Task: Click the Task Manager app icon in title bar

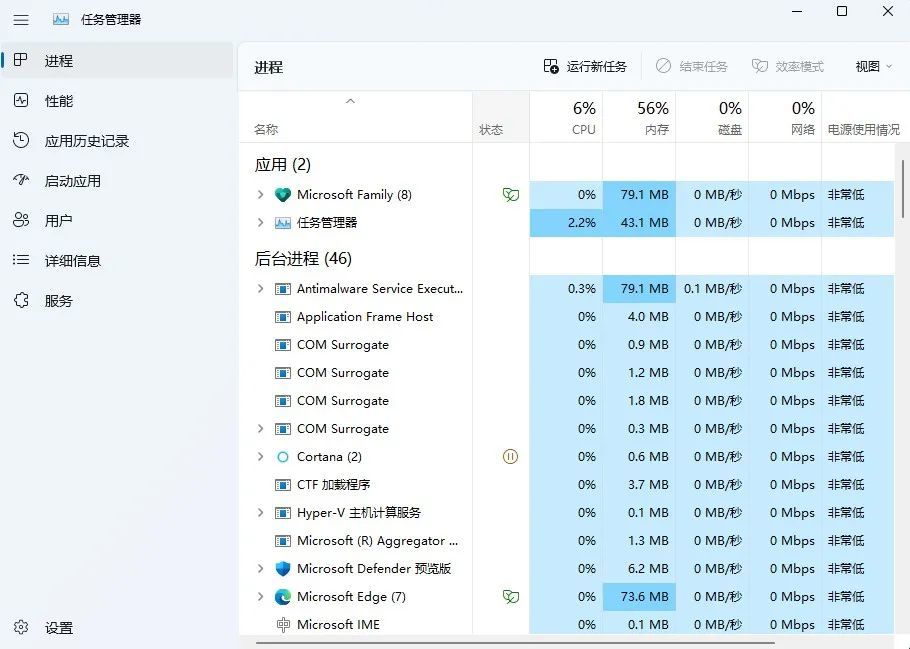Action: (x=60, y=19)
